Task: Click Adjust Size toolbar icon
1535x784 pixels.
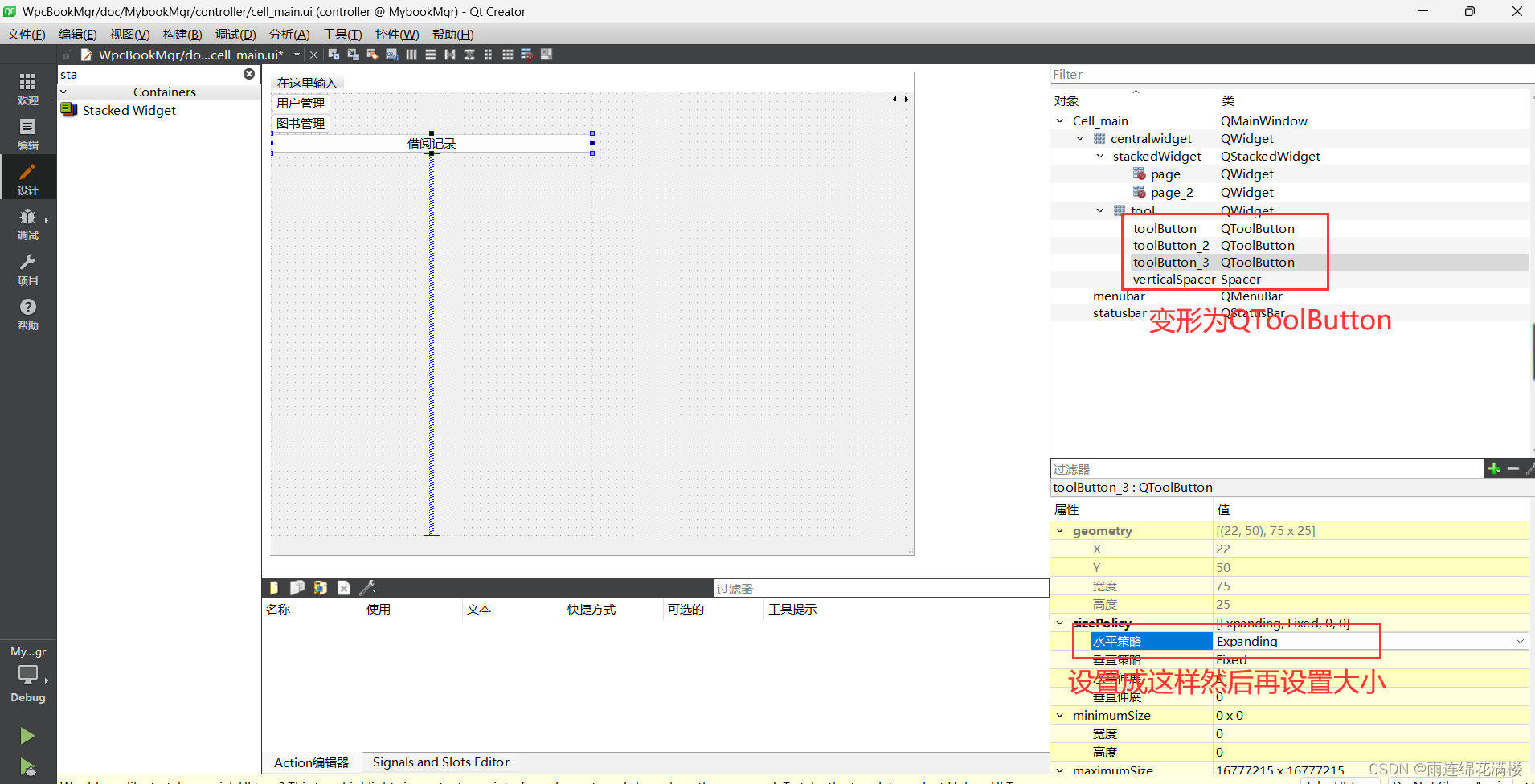Action: [x=546, y=55]
